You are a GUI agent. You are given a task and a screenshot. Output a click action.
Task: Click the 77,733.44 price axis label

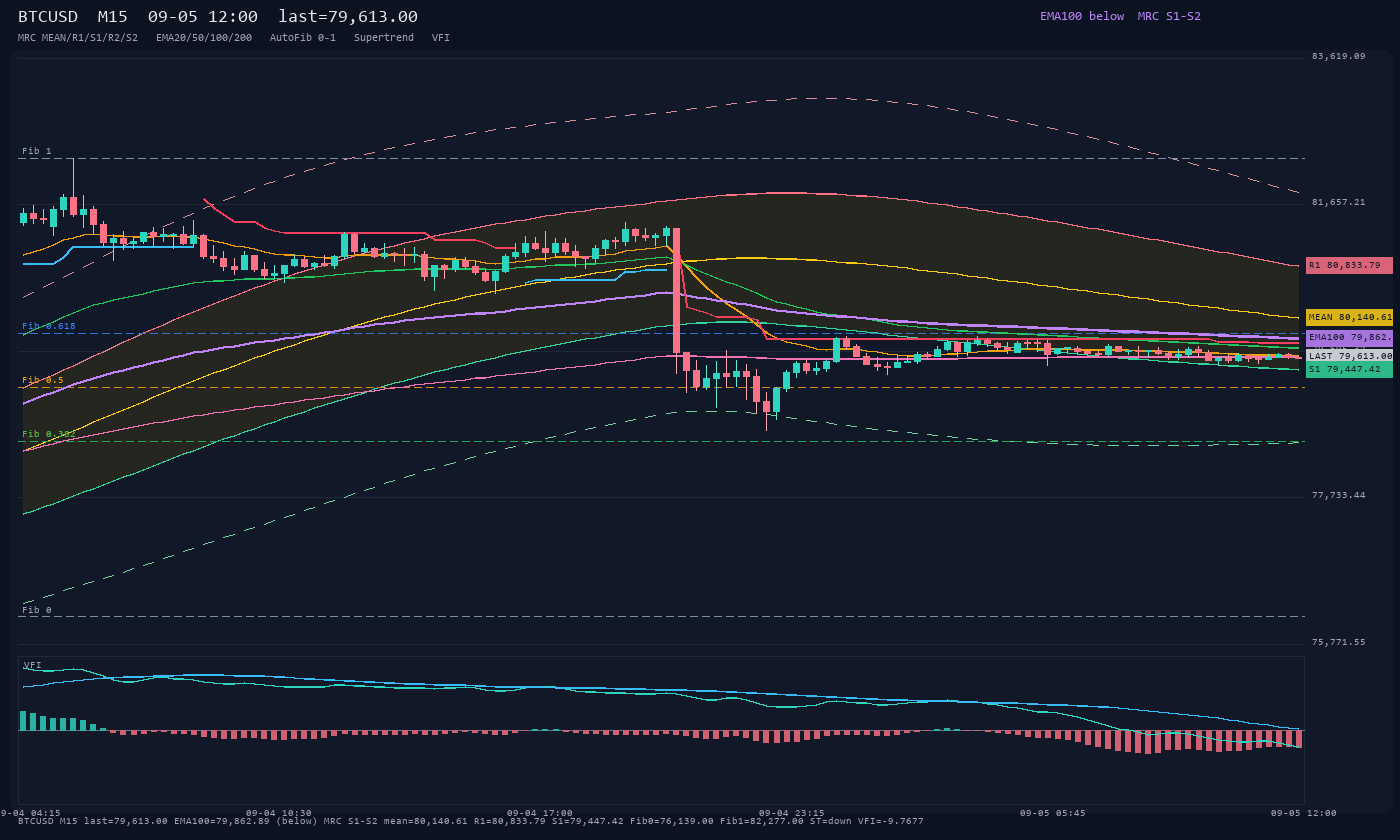[x=1338, y=495]
